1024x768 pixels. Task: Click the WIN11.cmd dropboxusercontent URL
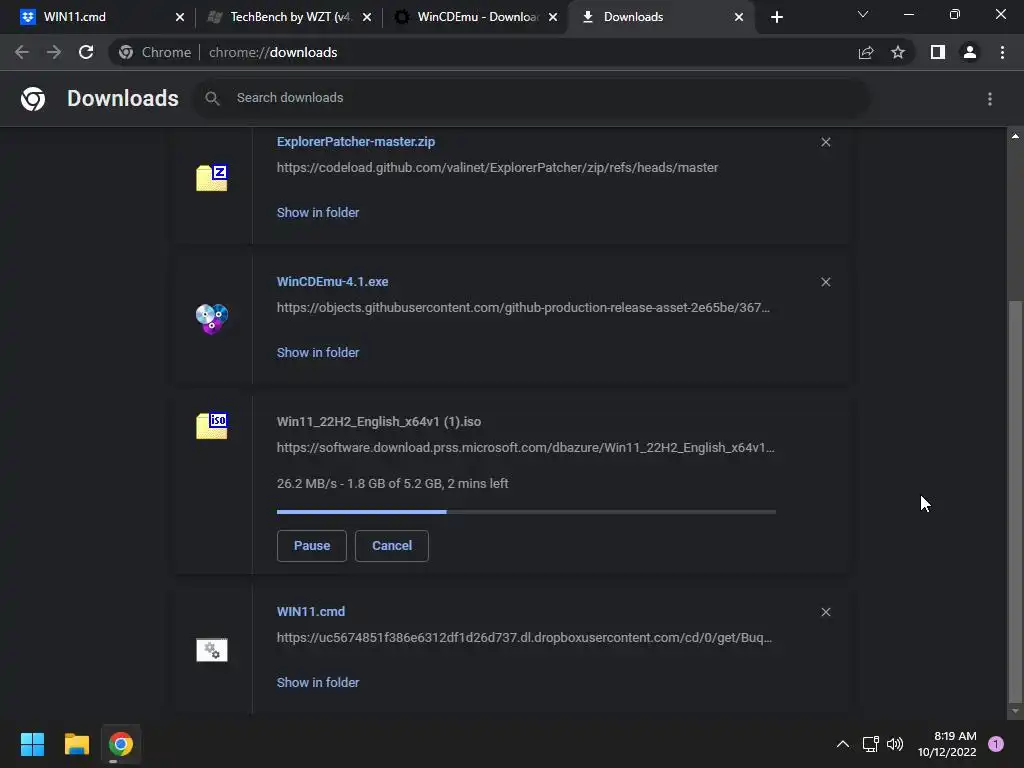pyautogui.click(x=524, y=637)
